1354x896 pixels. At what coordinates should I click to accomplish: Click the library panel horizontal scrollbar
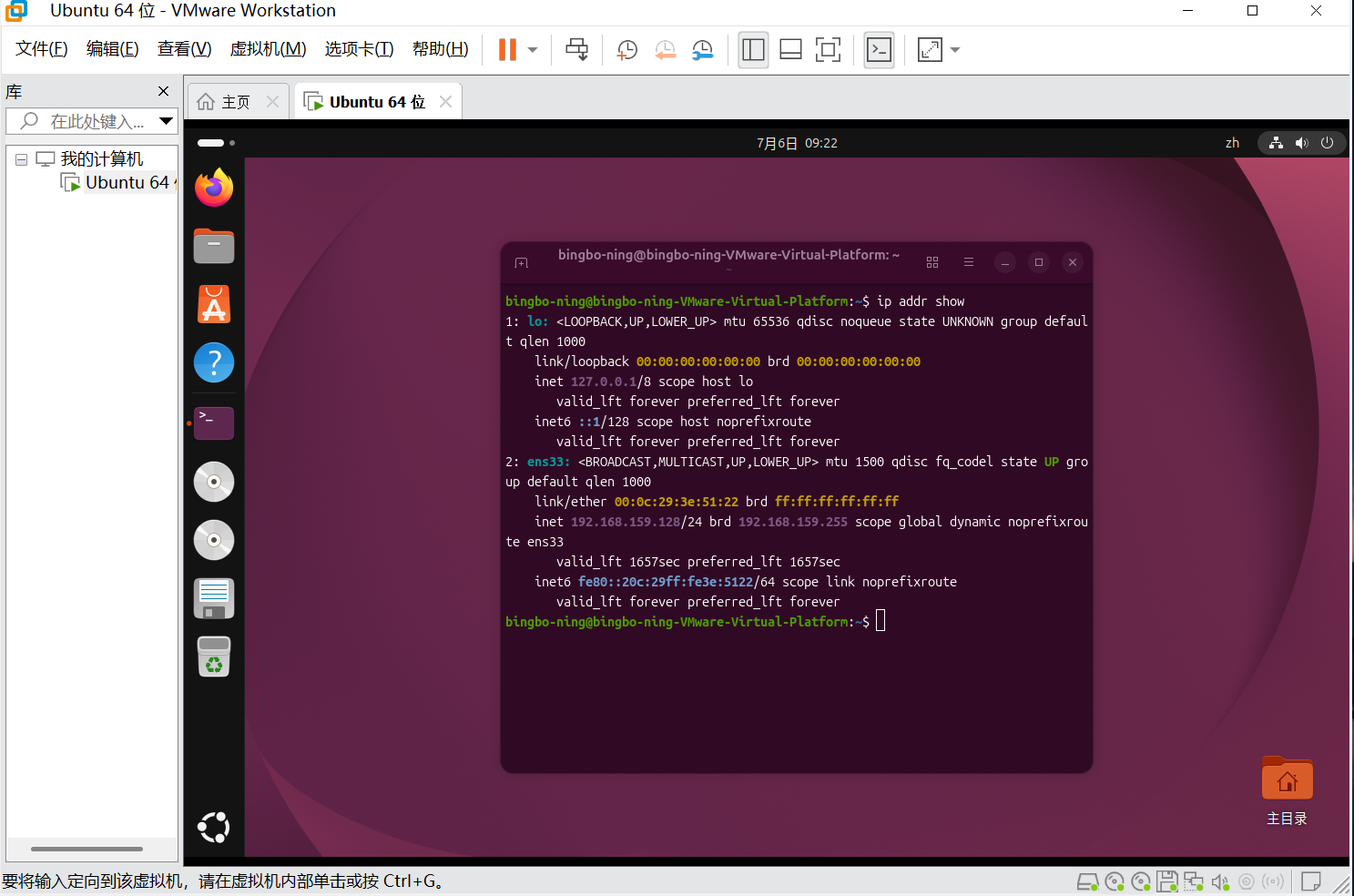[87, 849]
